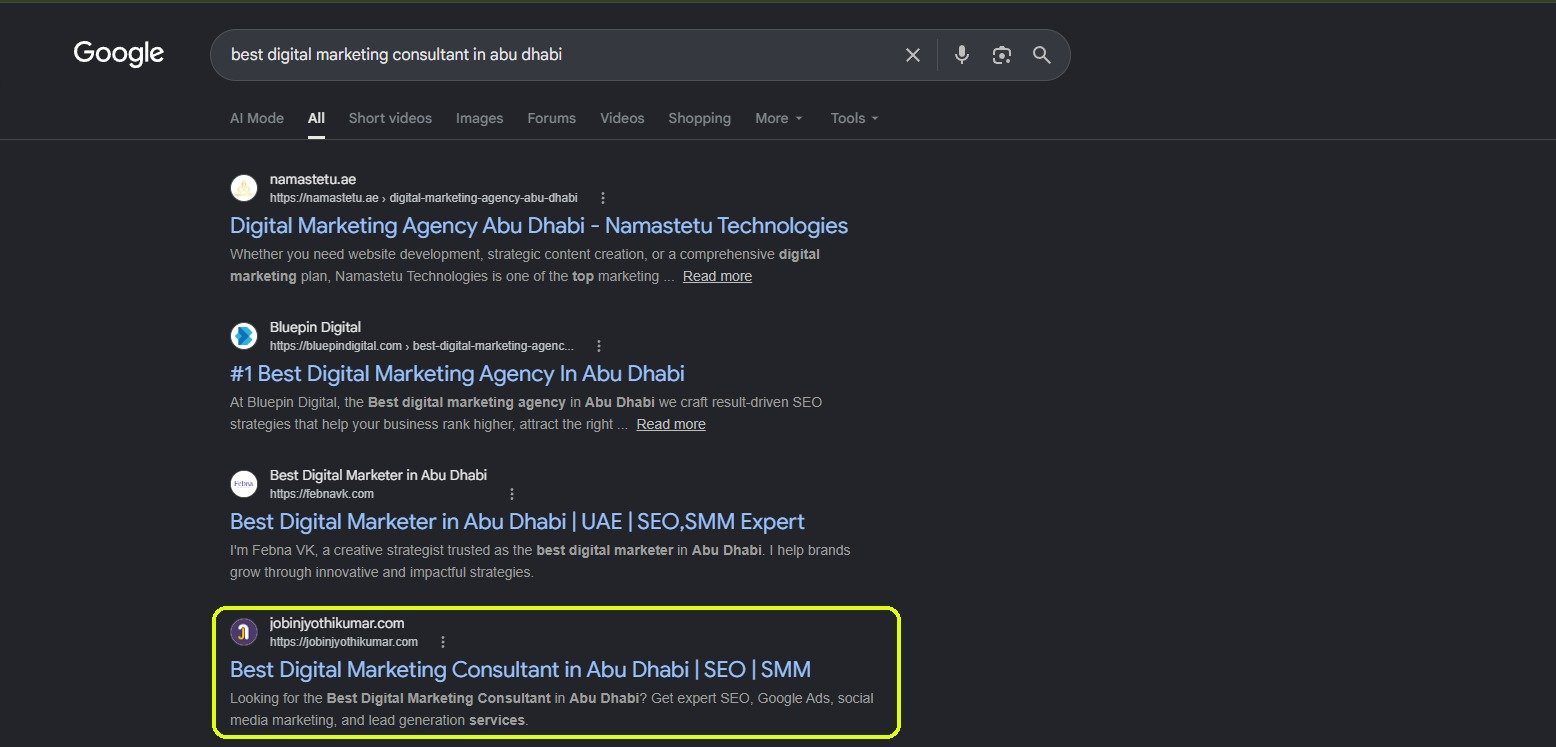Switch to Videos tab
1556x747 pixels.
pos(622,118)
